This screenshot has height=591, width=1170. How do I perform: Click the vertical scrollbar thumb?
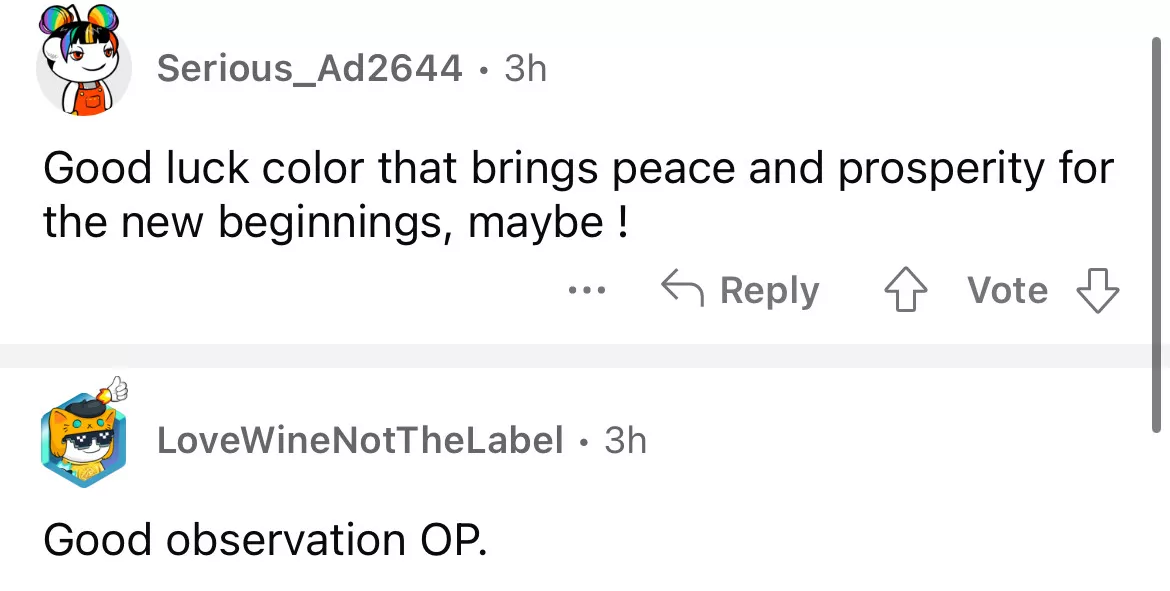1157,235
